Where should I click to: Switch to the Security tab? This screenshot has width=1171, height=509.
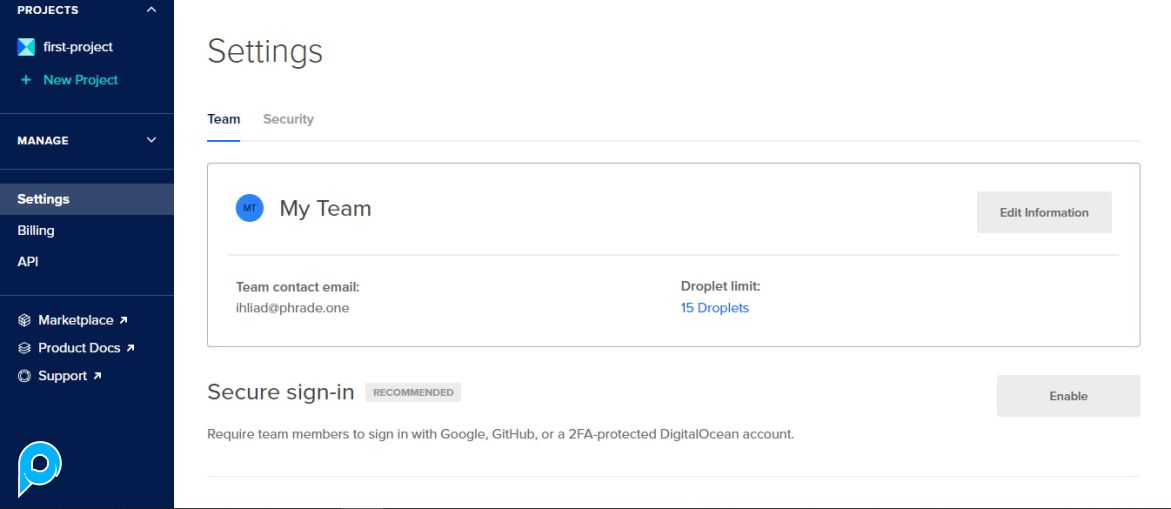288,119
